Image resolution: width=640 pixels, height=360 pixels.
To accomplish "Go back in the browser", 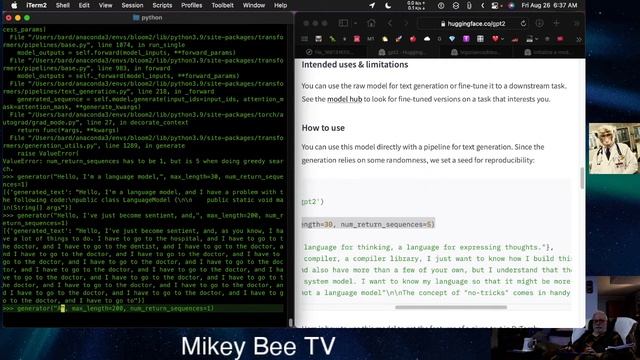I will tap(390, 23).
